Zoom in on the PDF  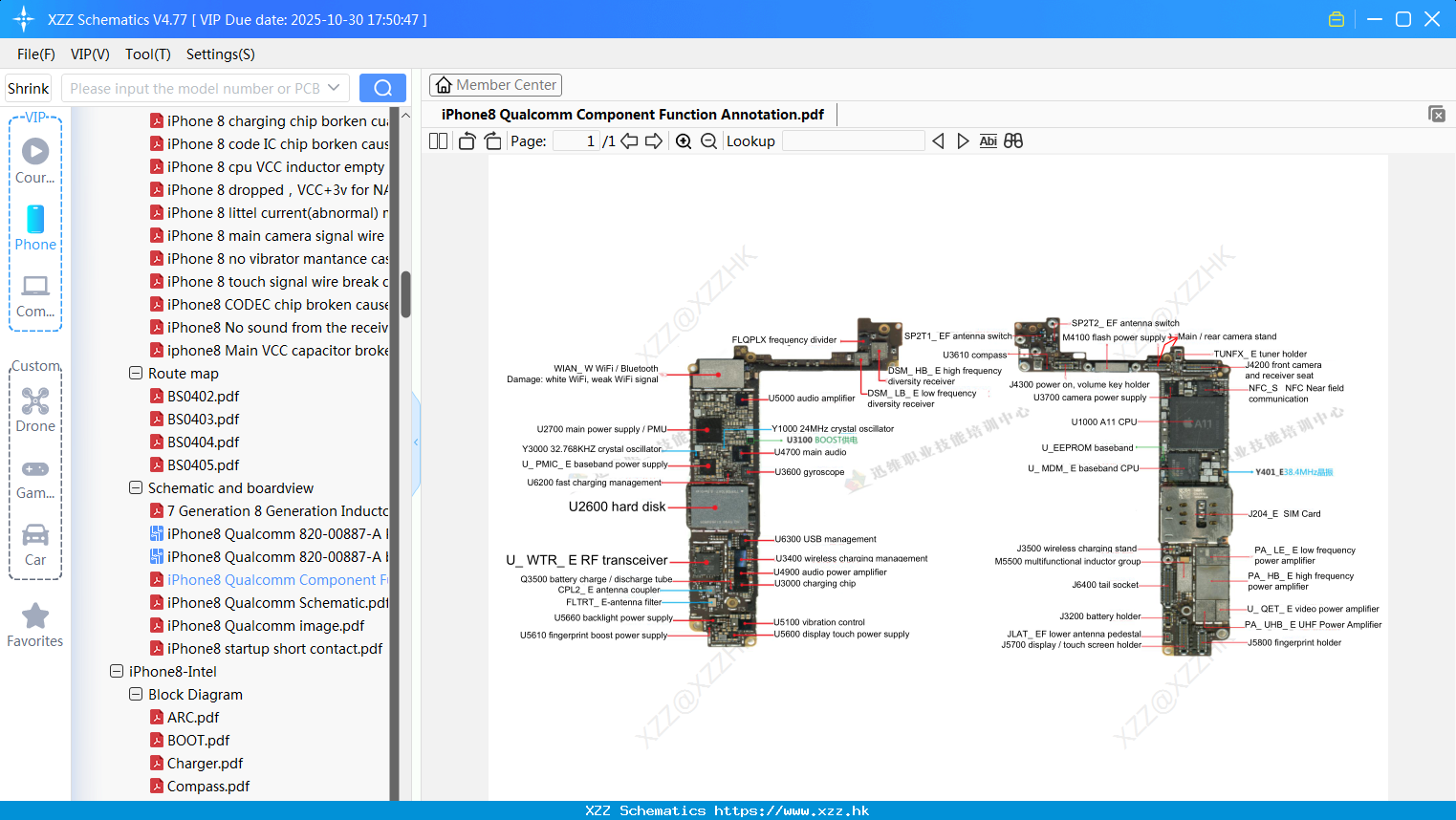click(684, 140)
